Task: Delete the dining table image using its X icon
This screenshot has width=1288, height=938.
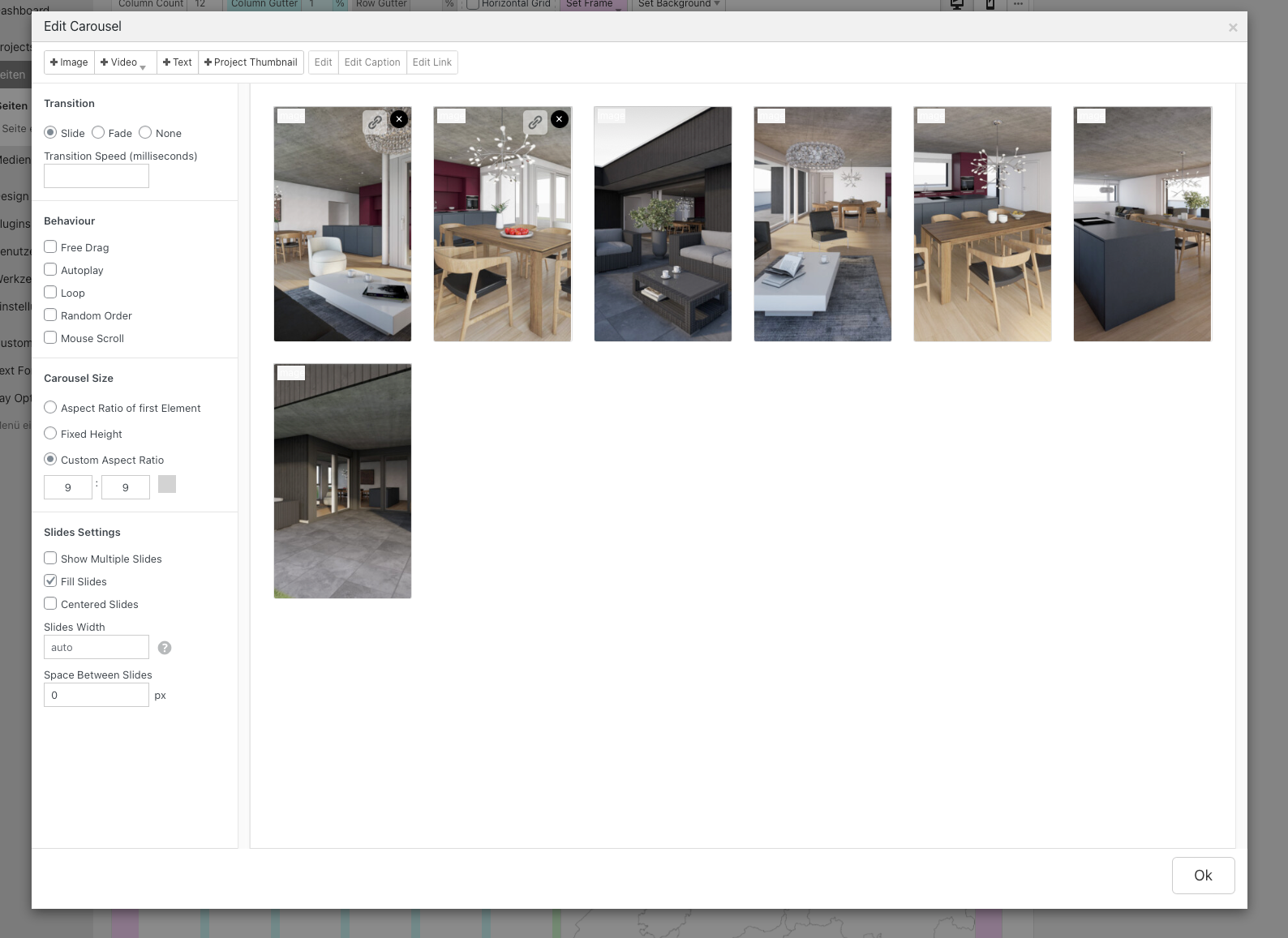Action: [560, 119]
